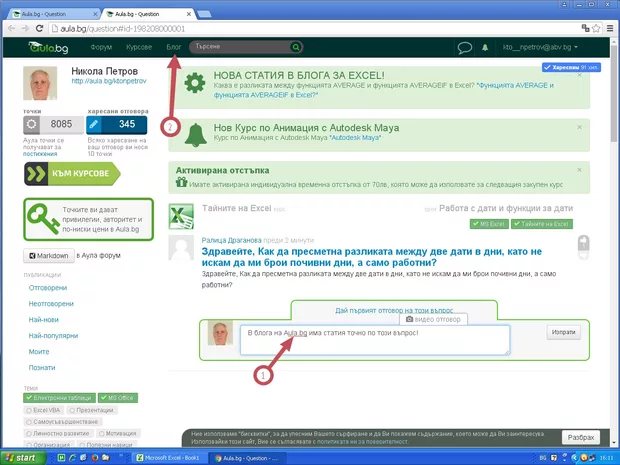Screen dimensions: 620x465
Task: Accept cookies with the Разбрах button
Action: point(581,437)
